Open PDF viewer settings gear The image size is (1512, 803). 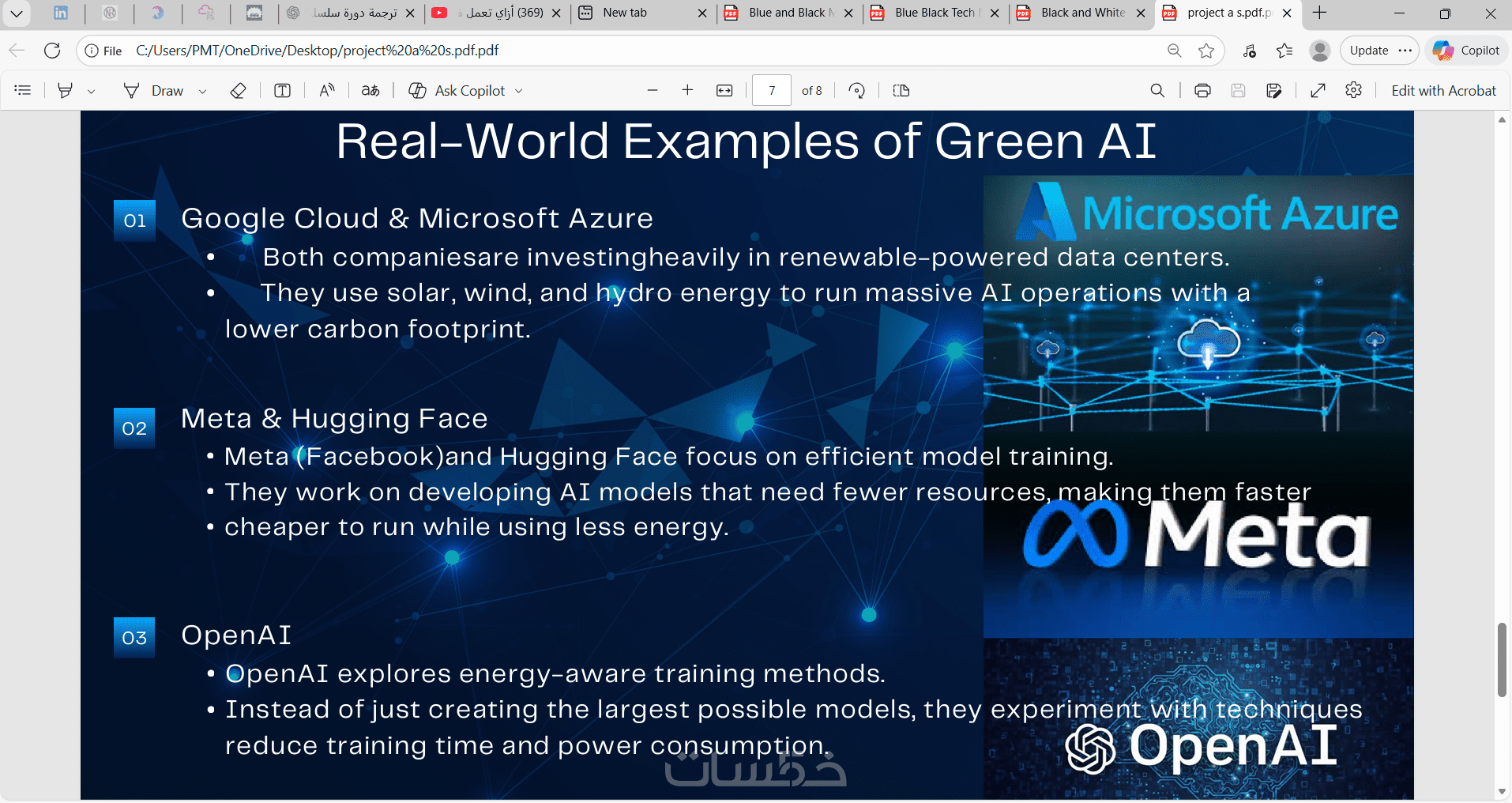click(x=1353, y=91)
